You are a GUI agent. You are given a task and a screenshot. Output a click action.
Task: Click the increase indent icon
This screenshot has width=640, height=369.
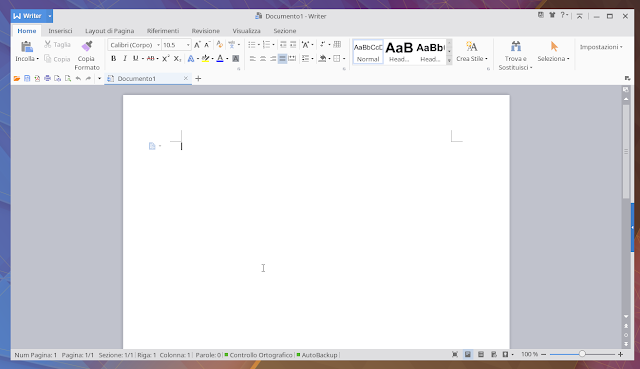click(x=293, y=44)
